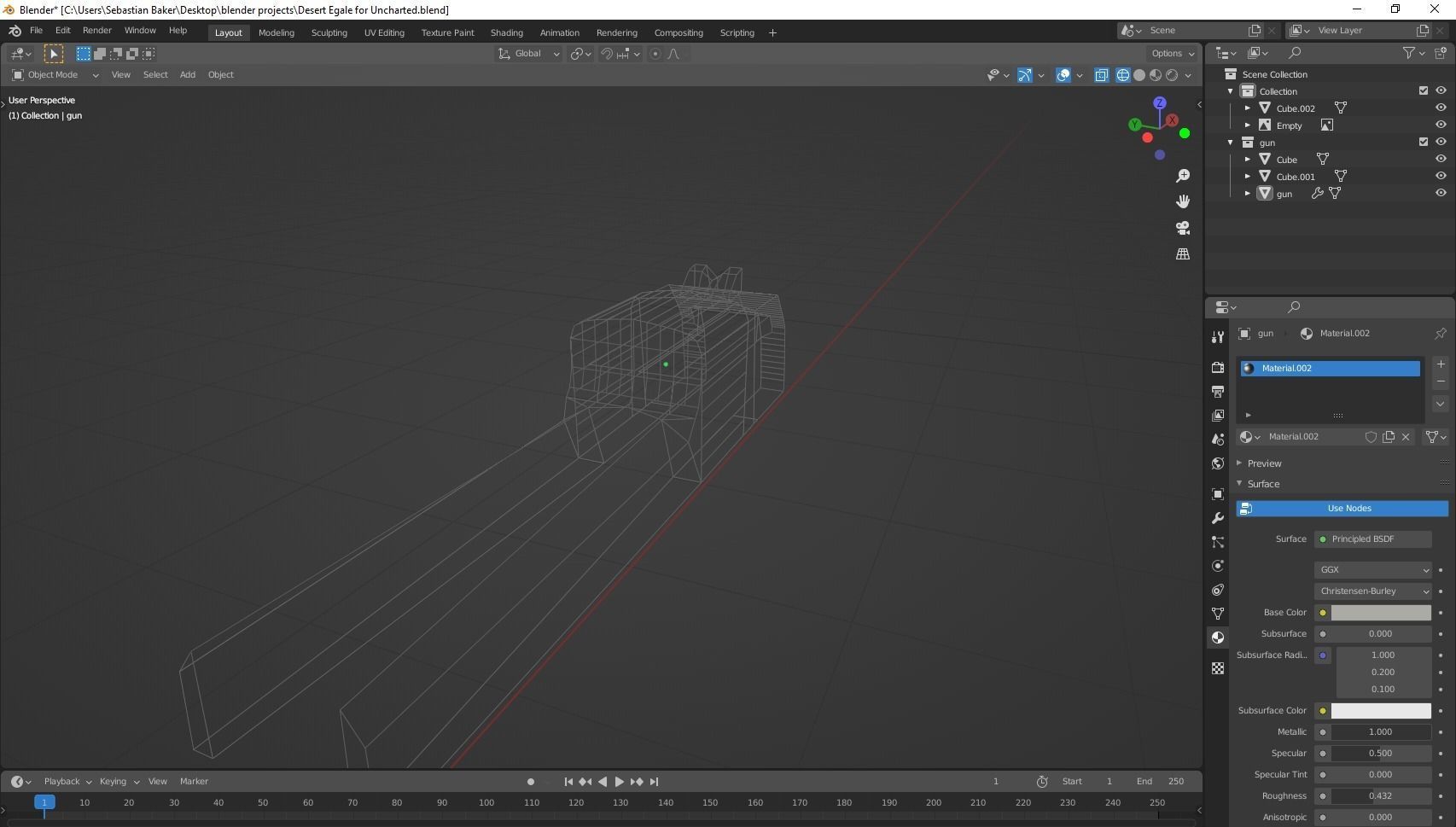Image resolution: width=1456 pixels, height=827 pixels.
Task: Click the viewport pan hand icon
Action: (x=1183, y=201)
